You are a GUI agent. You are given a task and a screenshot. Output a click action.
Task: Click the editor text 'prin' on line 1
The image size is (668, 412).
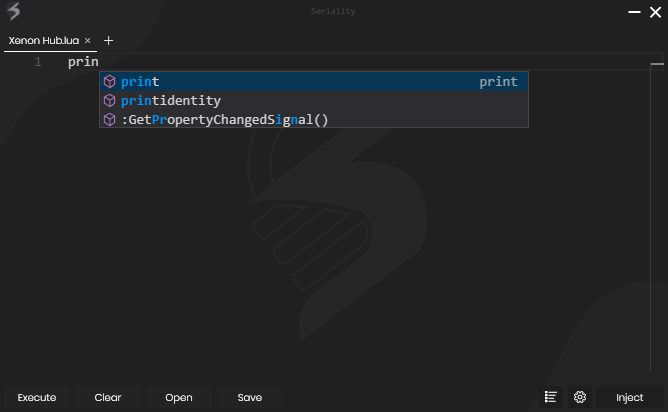tap(82, 62)
